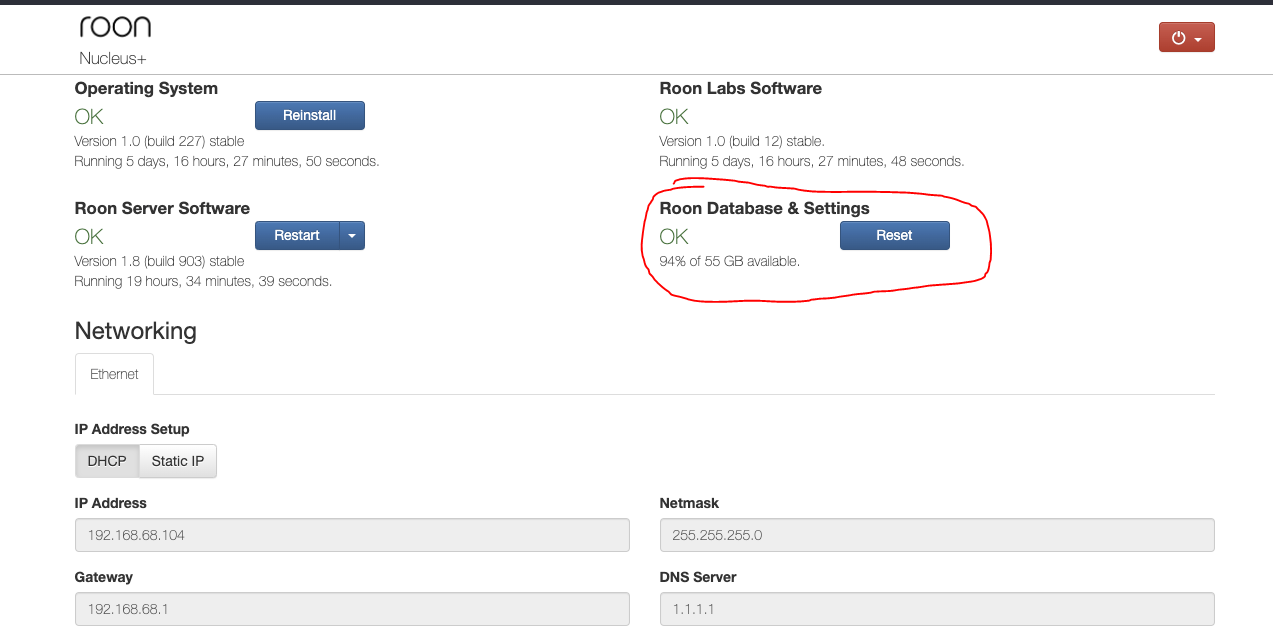
Task: Restart the Roon Server Software
Action: (x=296, y=235)
